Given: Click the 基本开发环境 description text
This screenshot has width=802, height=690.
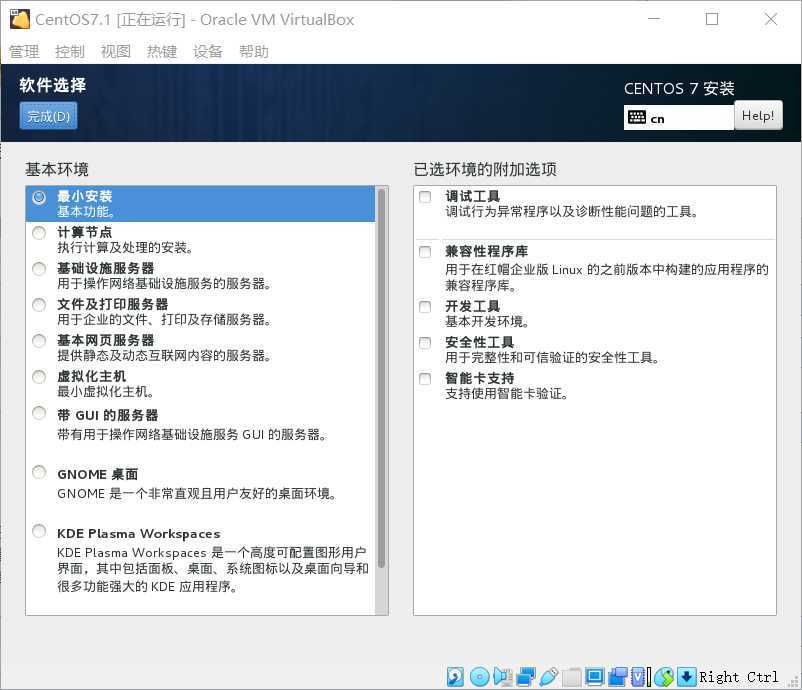Looking at the screenshot, I should click(487, 321).
